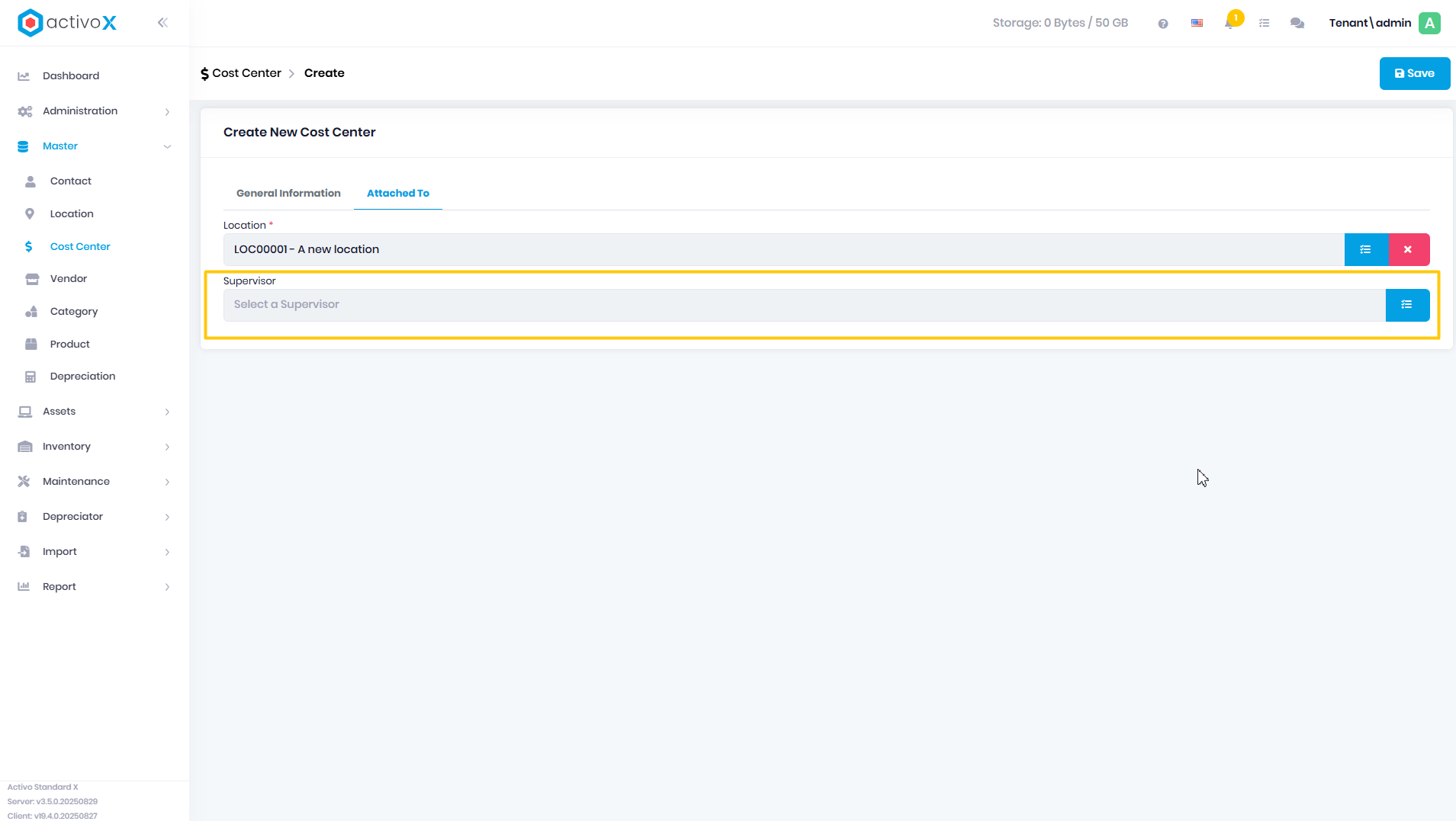Screen dimensions: 1456x821
Task: Click the green user avatar A
Action: coord(1429,23)
